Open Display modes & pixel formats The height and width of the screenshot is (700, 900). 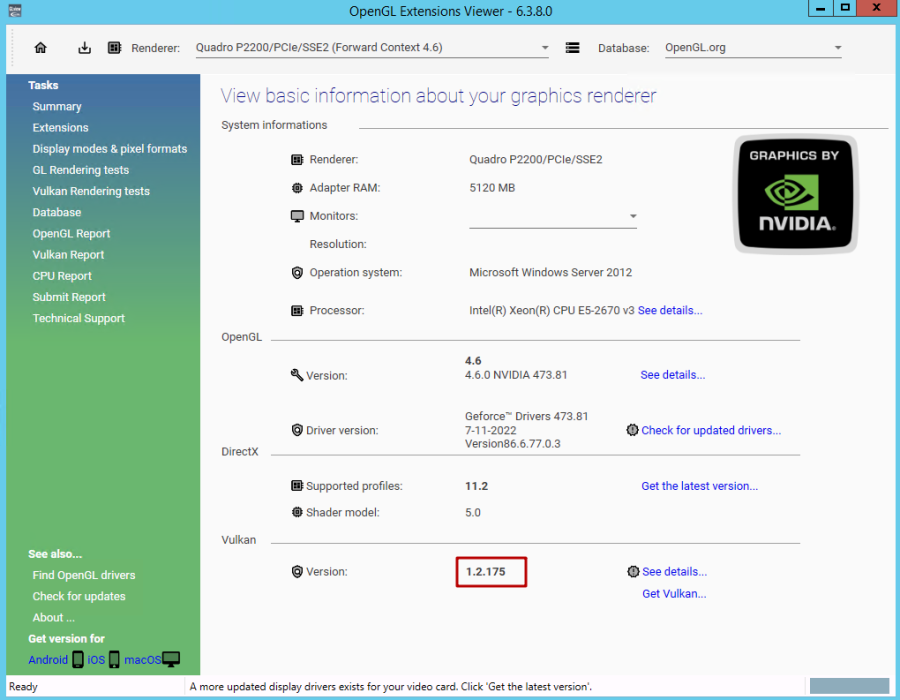[110, 149]
